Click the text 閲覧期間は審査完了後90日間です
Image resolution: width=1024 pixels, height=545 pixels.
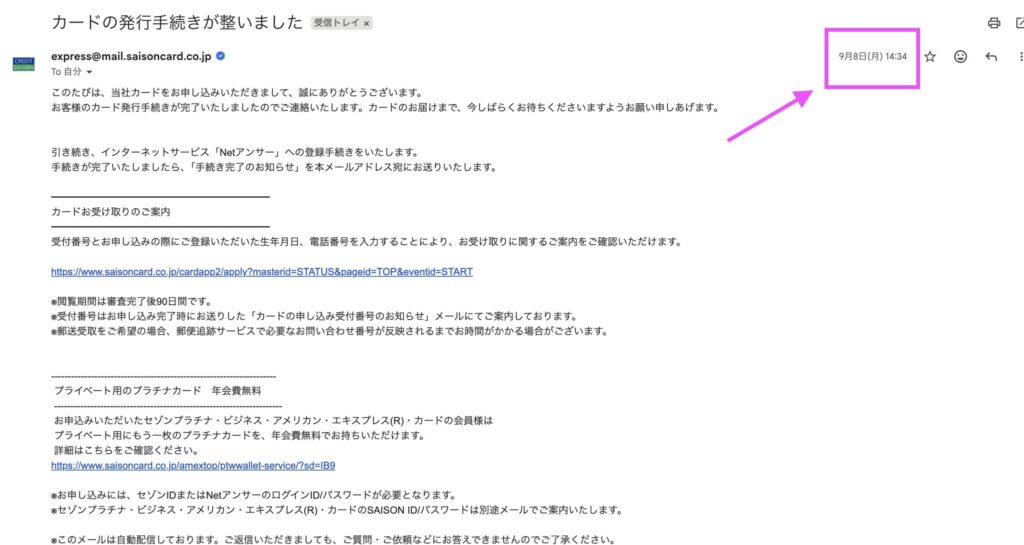pos(132,301)
